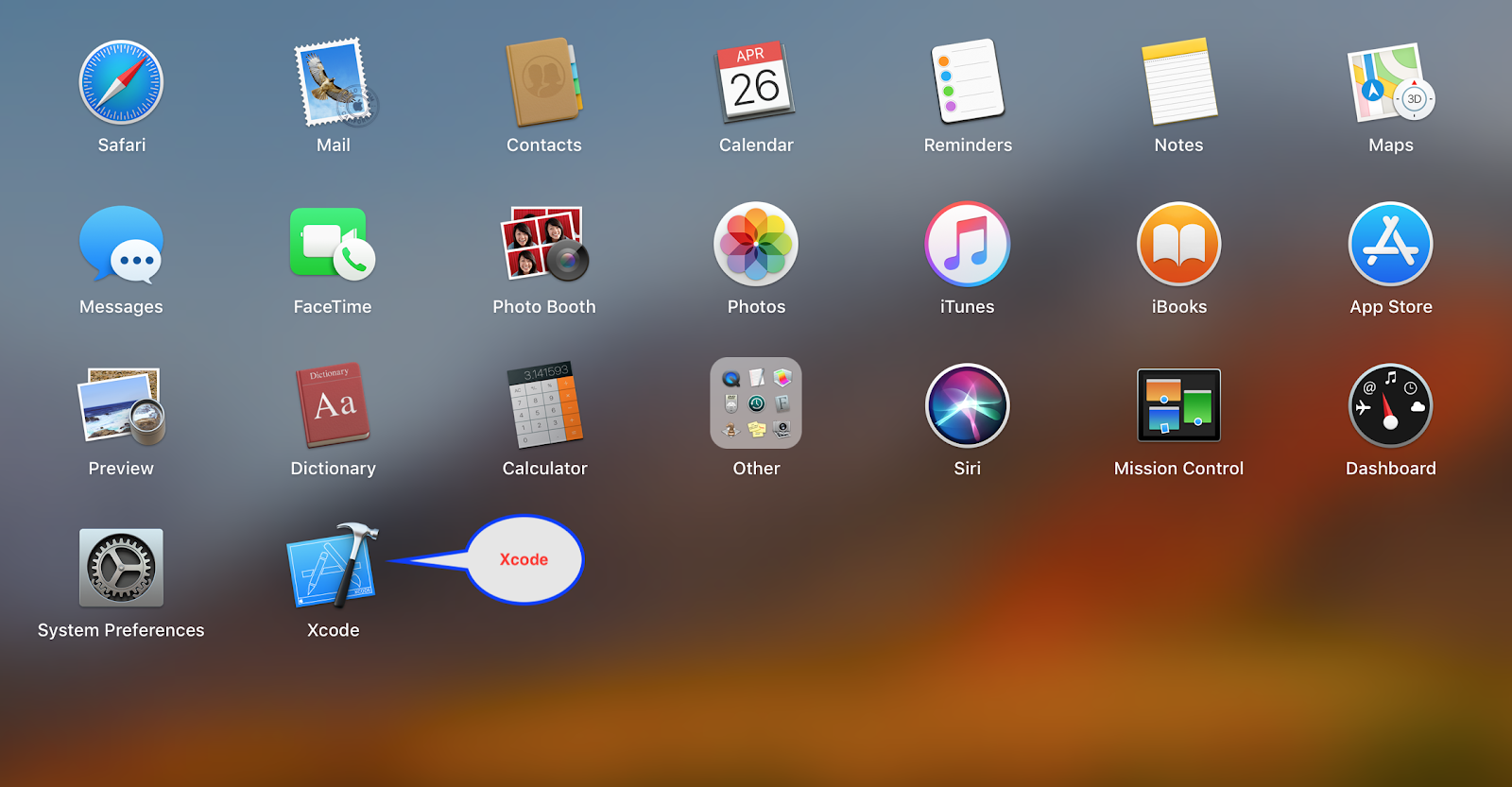The image size is (1512, 787).
Task: Open the Calendar app showing Apr 26
Action: pyautogui.click(x=755, y=82)
